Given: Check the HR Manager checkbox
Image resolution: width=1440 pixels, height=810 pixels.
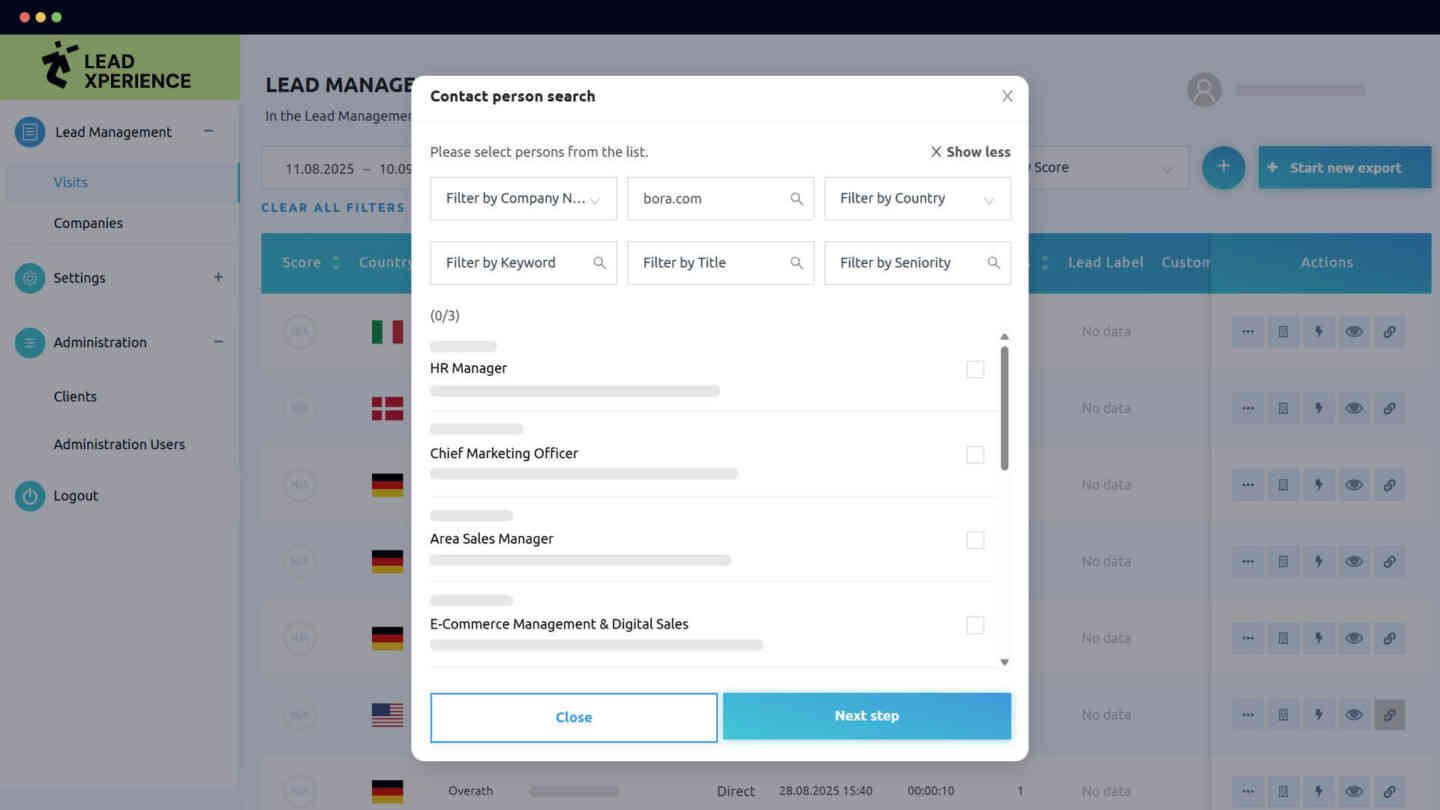Looking at the screenshot, I should (975, 370).
